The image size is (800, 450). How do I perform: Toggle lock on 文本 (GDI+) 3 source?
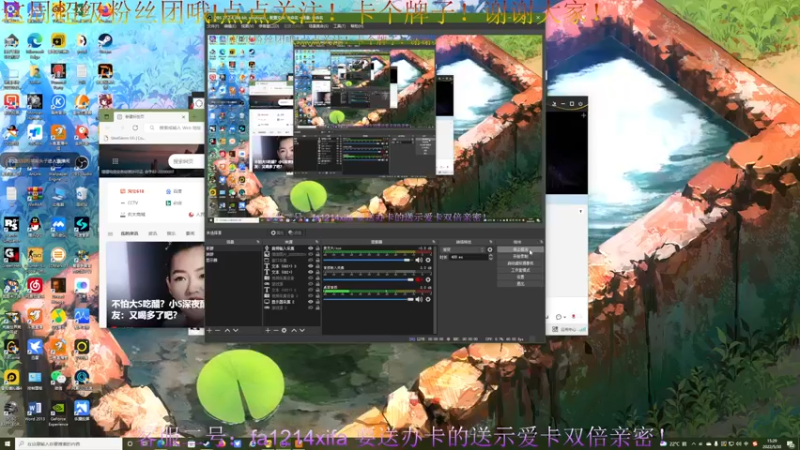pyautogui.click(x=317, y=266)
